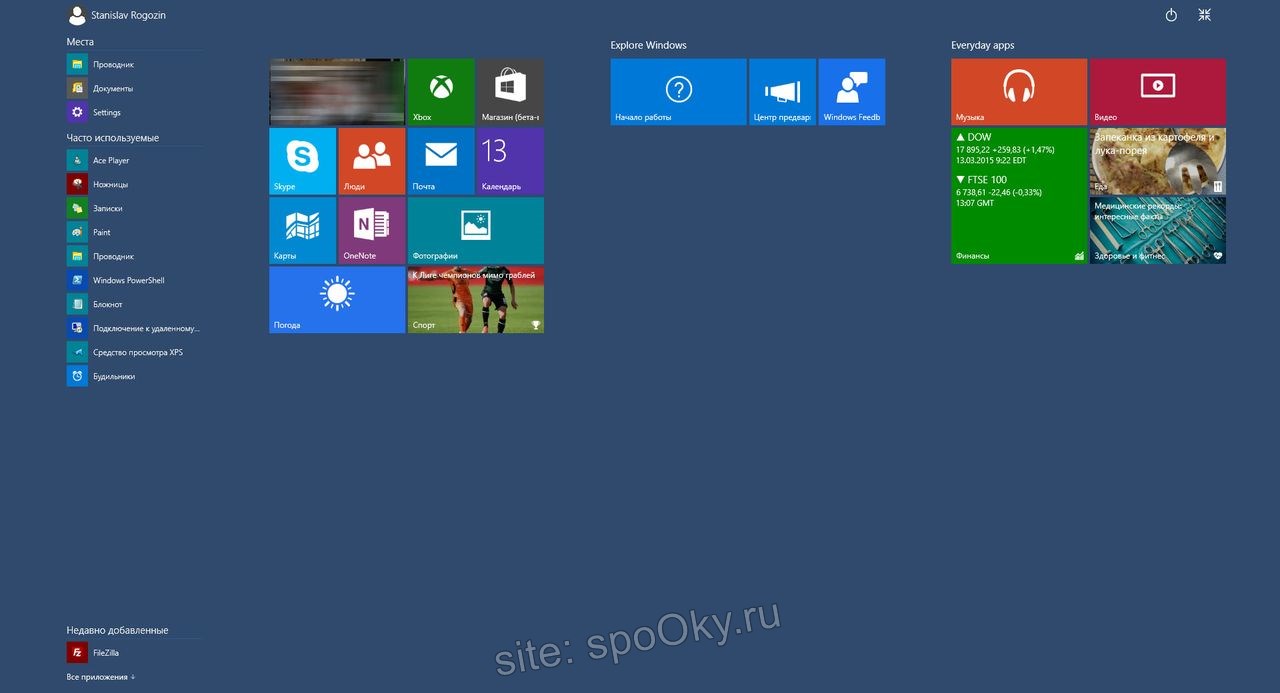Open the Здоровье и фитнес tile

tap(1158, 230)
